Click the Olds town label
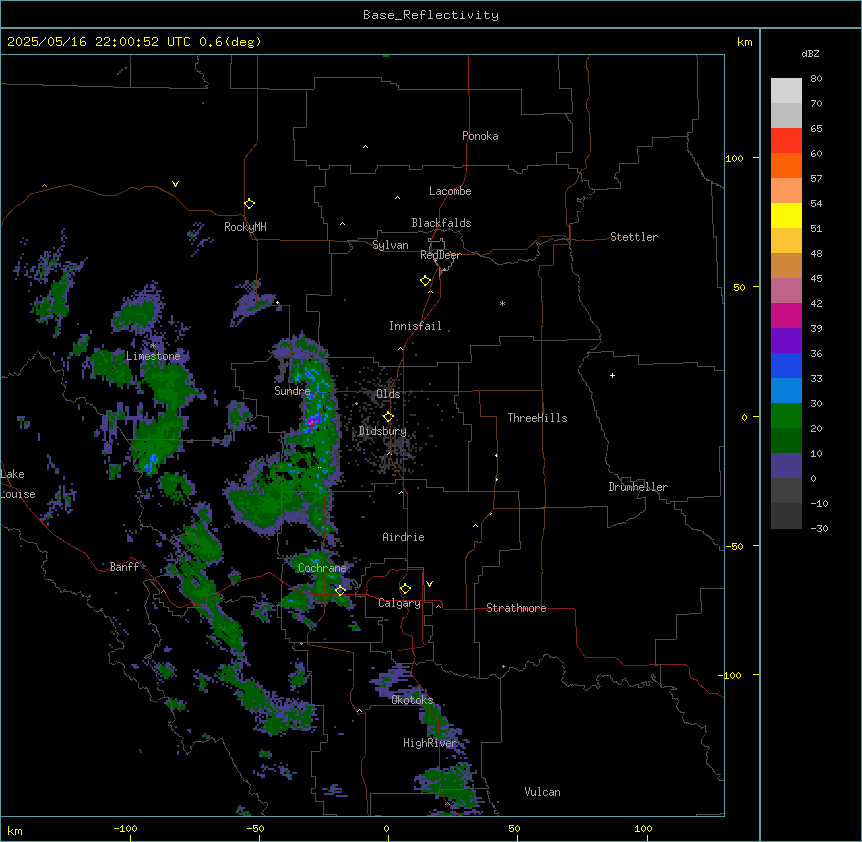This screenshot has width=862, height=842. (388, 394)
